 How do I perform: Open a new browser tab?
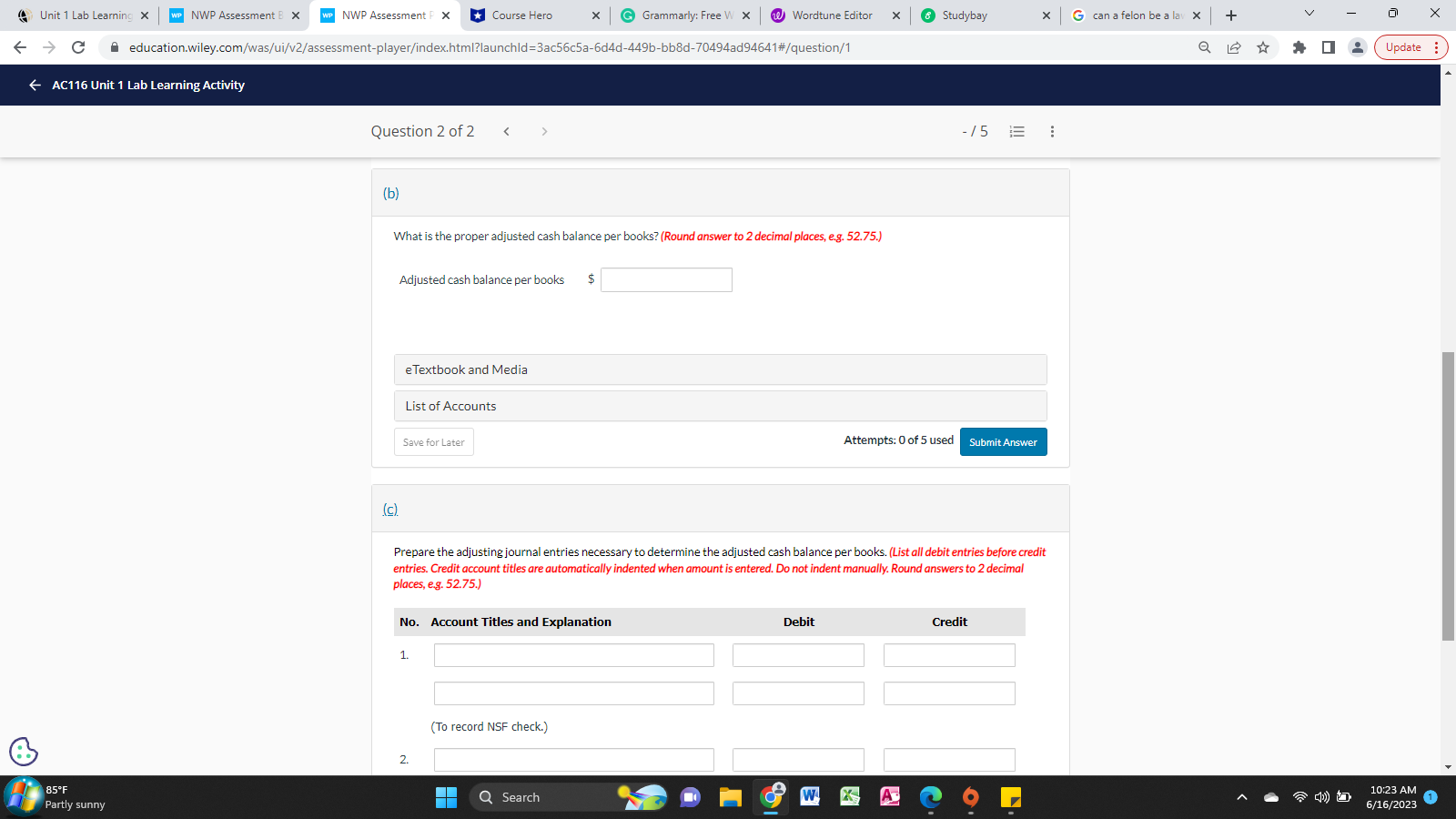1231,15
